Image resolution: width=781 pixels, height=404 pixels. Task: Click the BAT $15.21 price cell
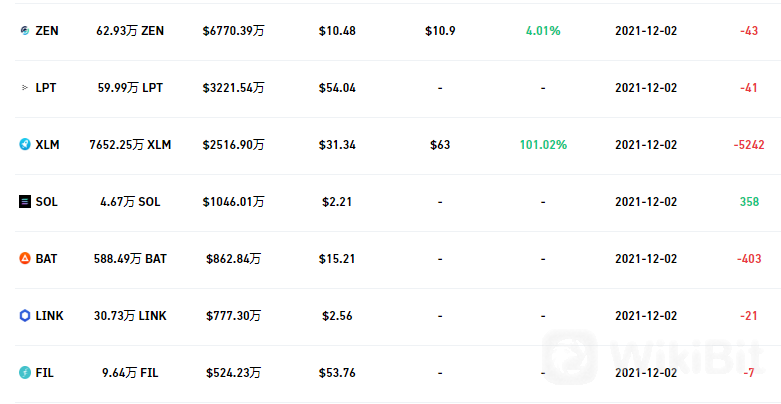337,259
